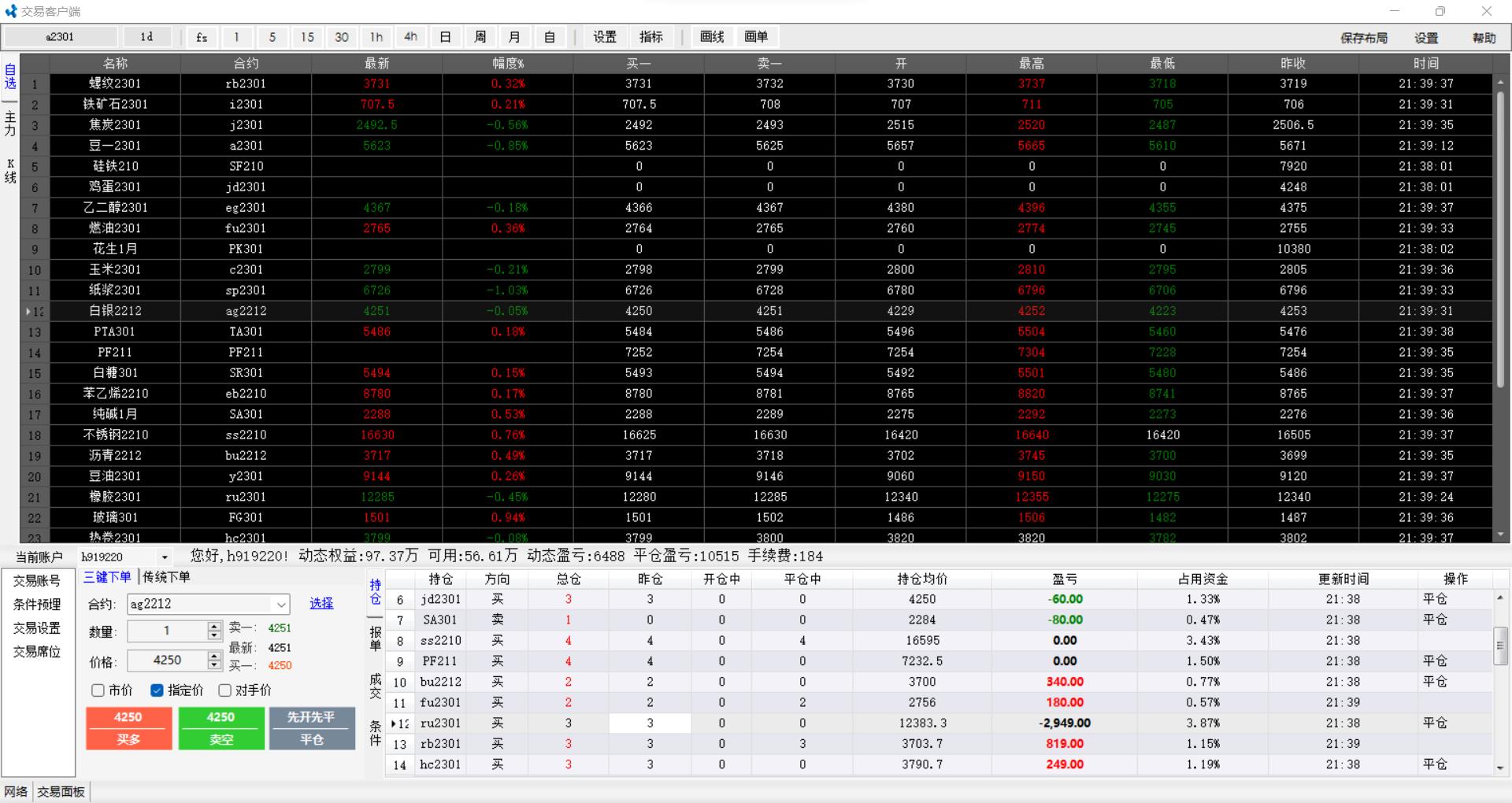Image resolution: width=1512 pixels, height=803 pixels.
Task: Open 交易设置 in the left menu
Action: [37, 628]
